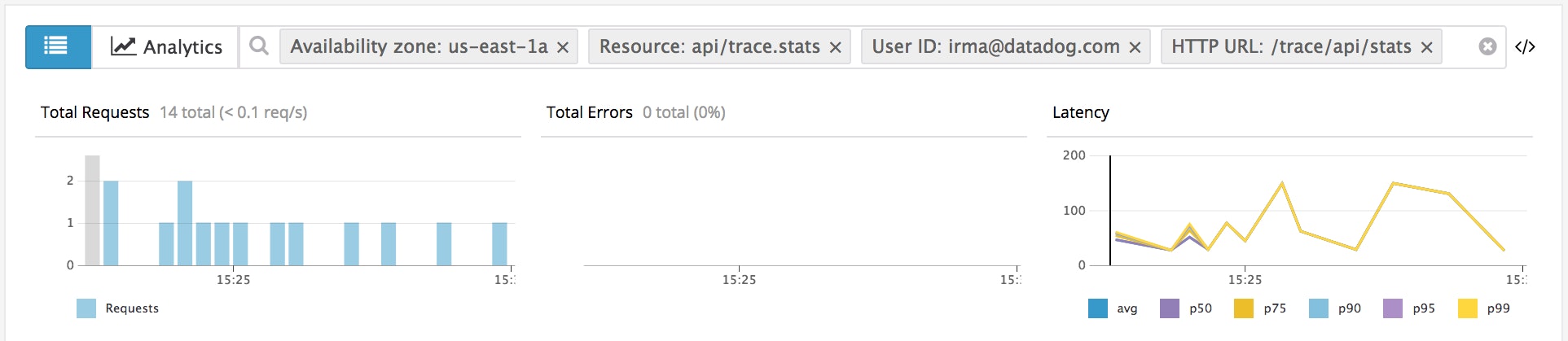Clear all search filters
The height and width of the screenshot is (341, 1568).
click(1487, 47)
